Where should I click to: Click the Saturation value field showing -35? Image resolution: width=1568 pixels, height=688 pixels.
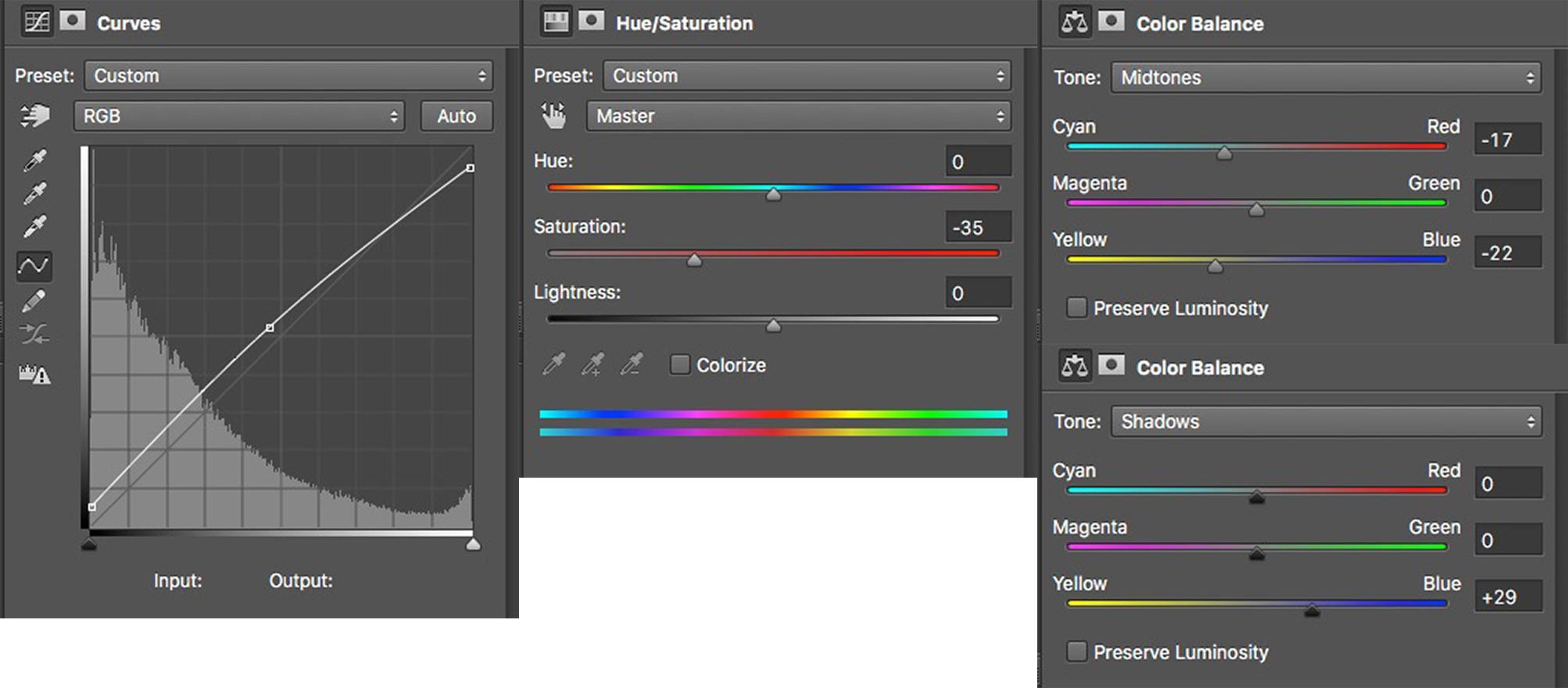pyautogui.click(x=978, y=227)
